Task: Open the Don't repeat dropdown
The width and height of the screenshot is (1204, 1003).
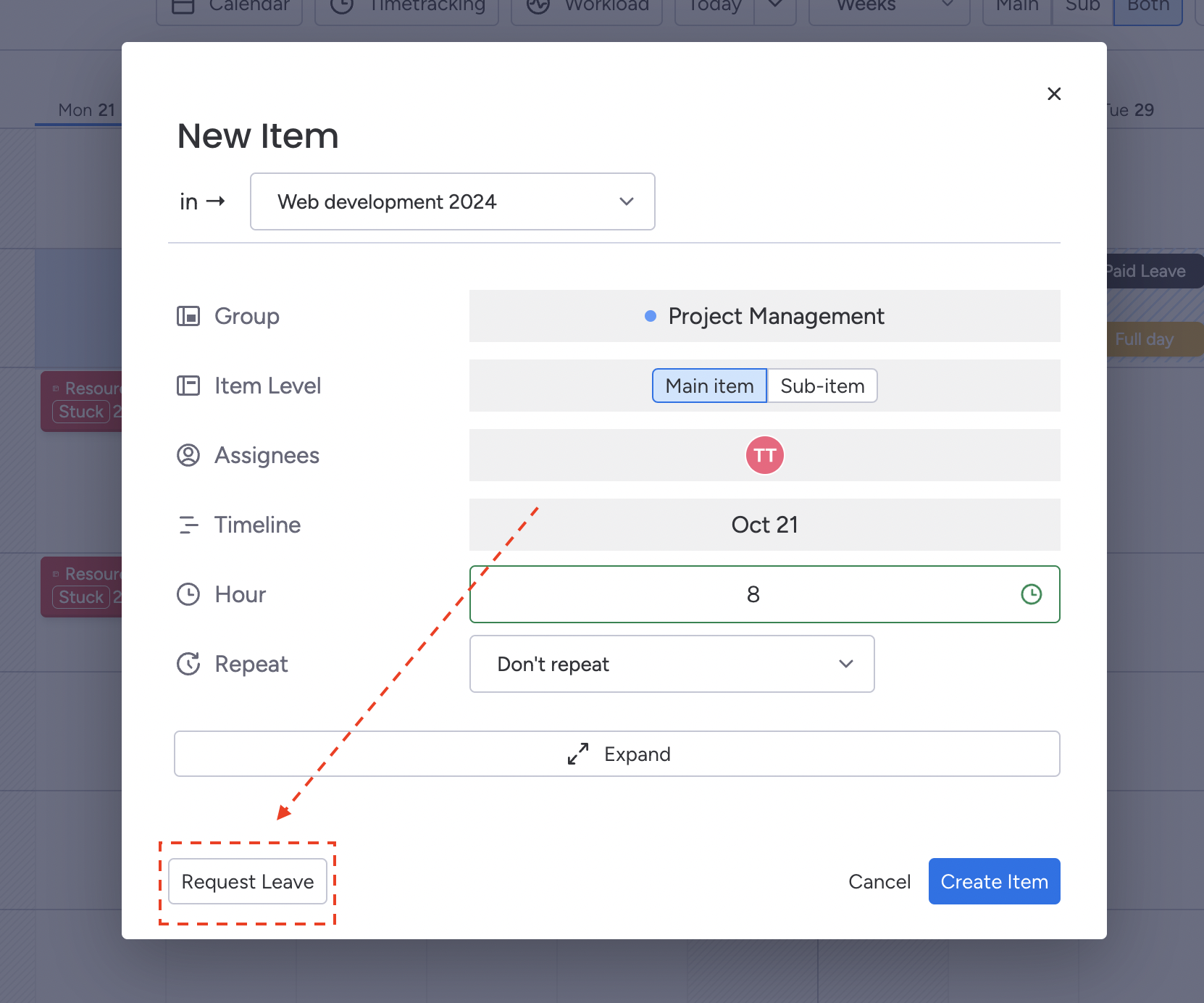Action: [672, 664]
